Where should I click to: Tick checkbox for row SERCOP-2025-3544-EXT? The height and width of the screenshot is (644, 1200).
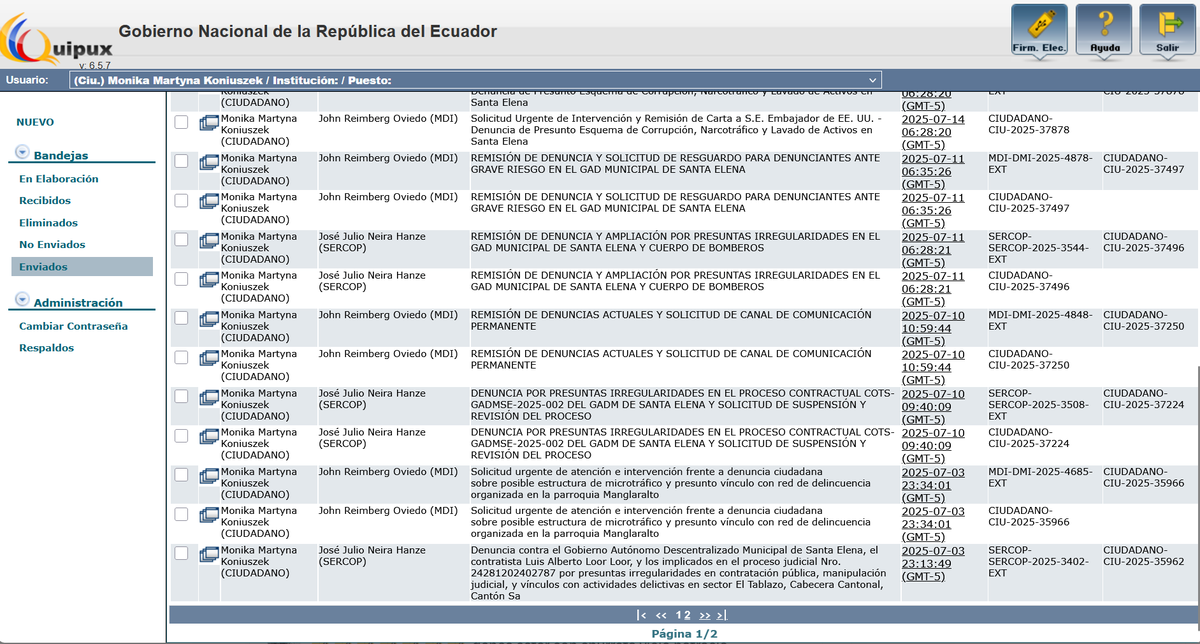(x=181, y=239)
